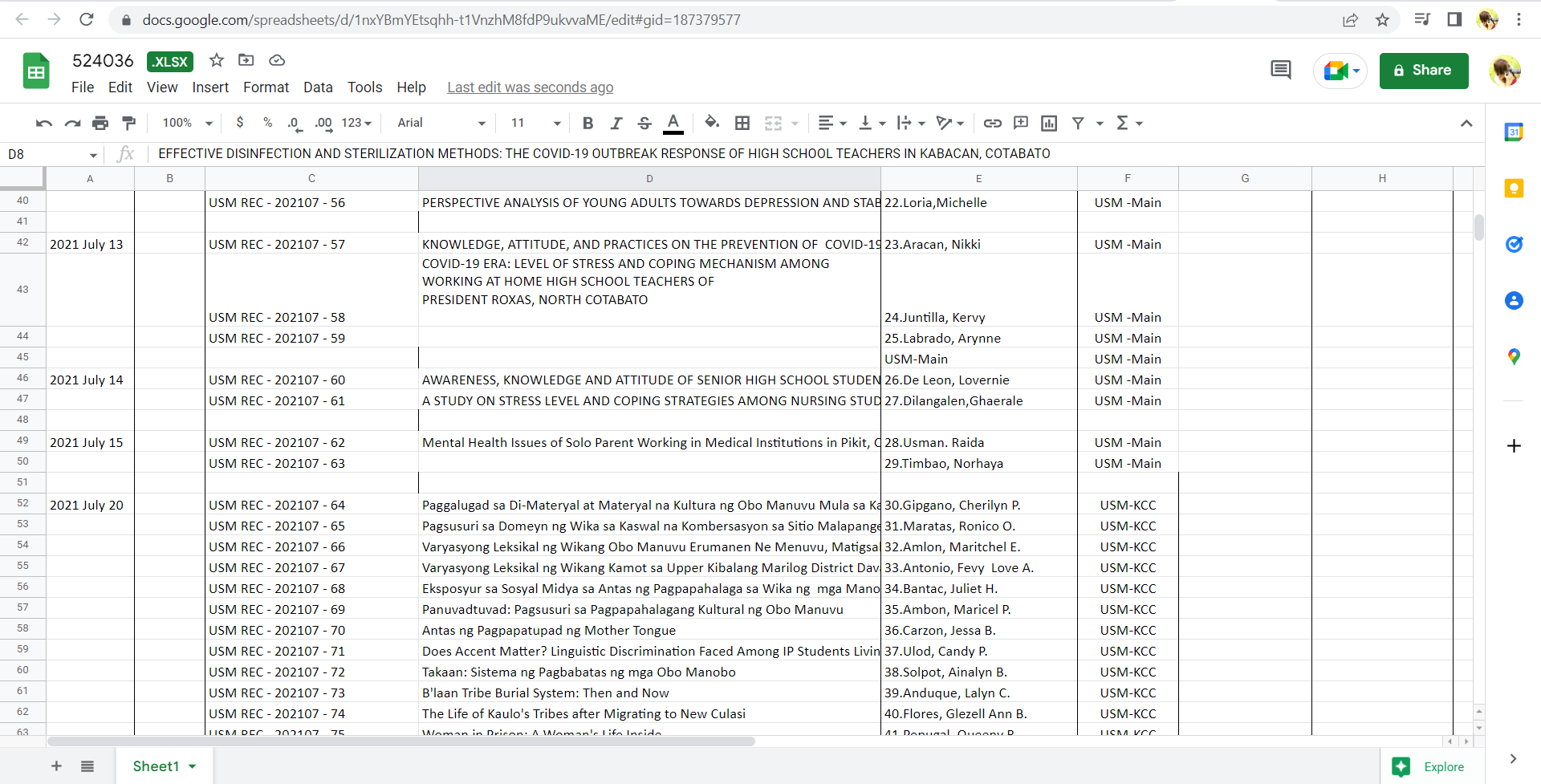The width and height of the screenshot is (1541, 784).
Task: Select the Sheet1 tab
Action: pos(165,766)
